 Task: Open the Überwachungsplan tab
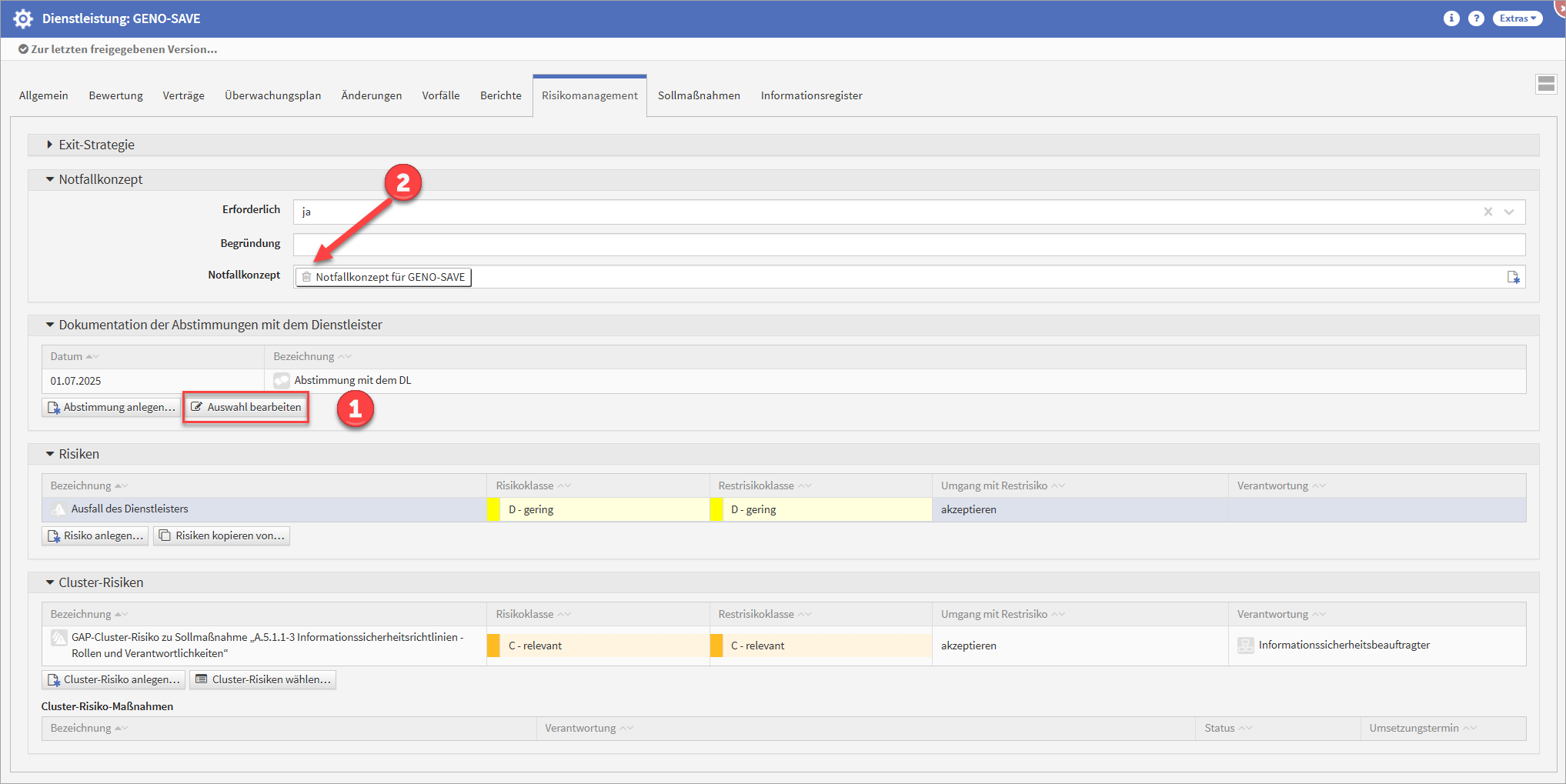272,95
